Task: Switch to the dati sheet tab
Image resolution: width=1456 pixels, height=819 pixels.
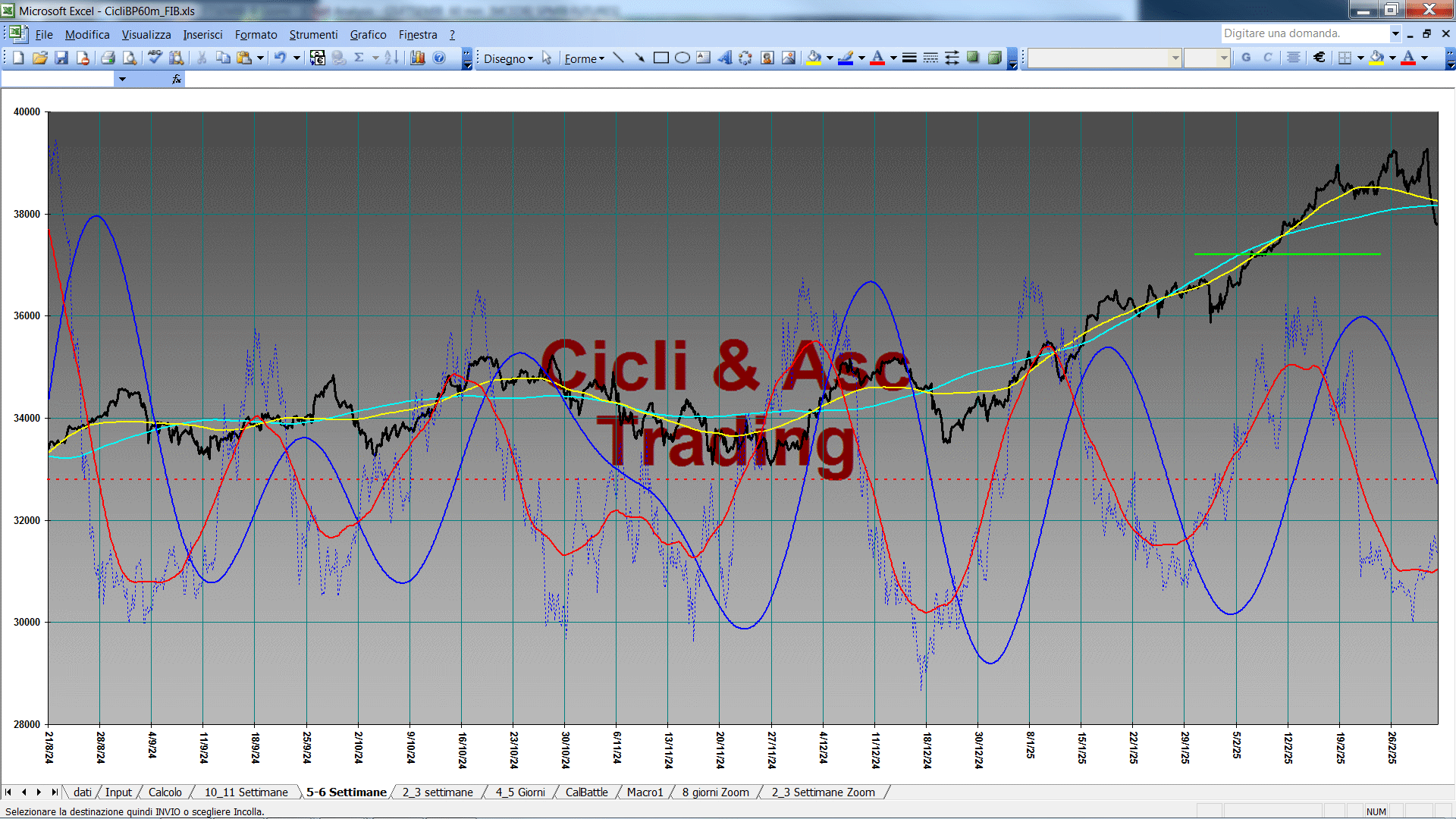Action: [83, 792]
